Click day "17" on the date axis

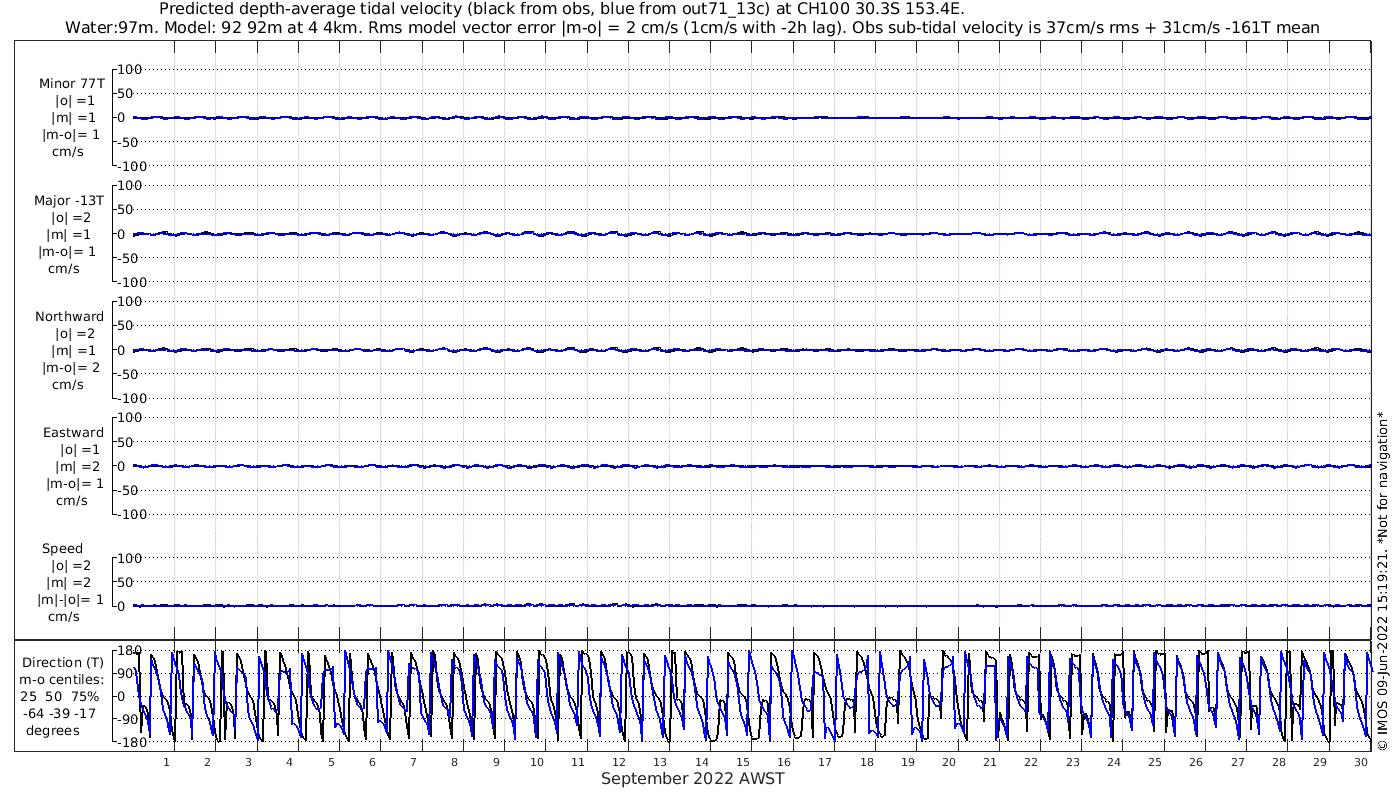tap(825, 762)
